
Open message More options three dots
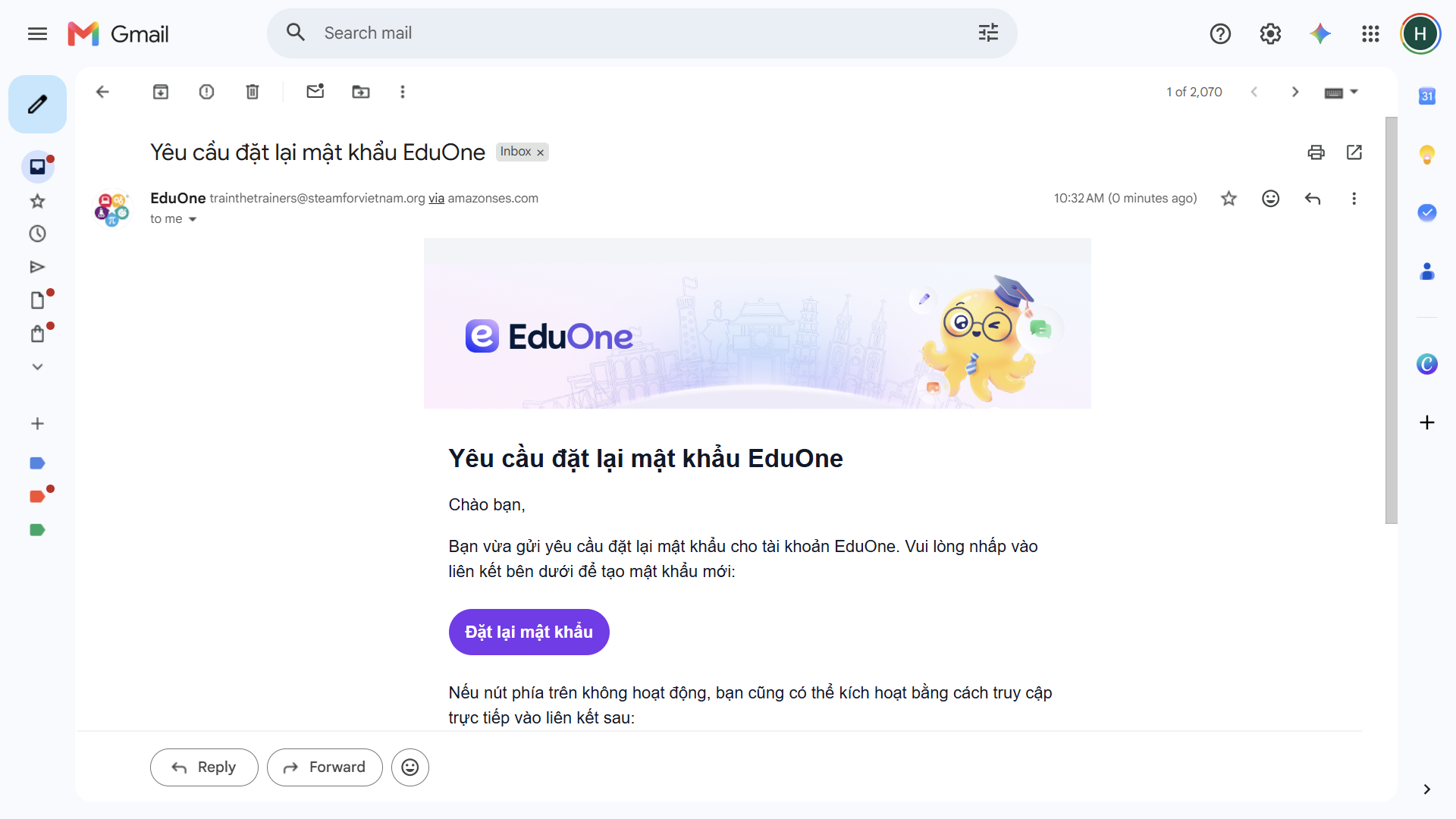point(1354,199)
